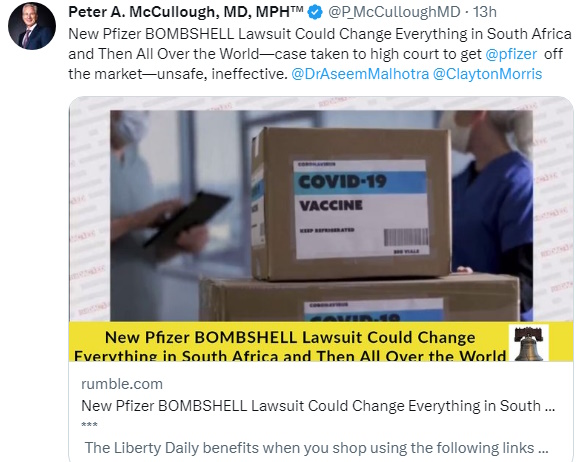Visit the @DrAseemMalhotra mention
The image size is (581, 462).
pyautogui.click(x=360, y=74)
